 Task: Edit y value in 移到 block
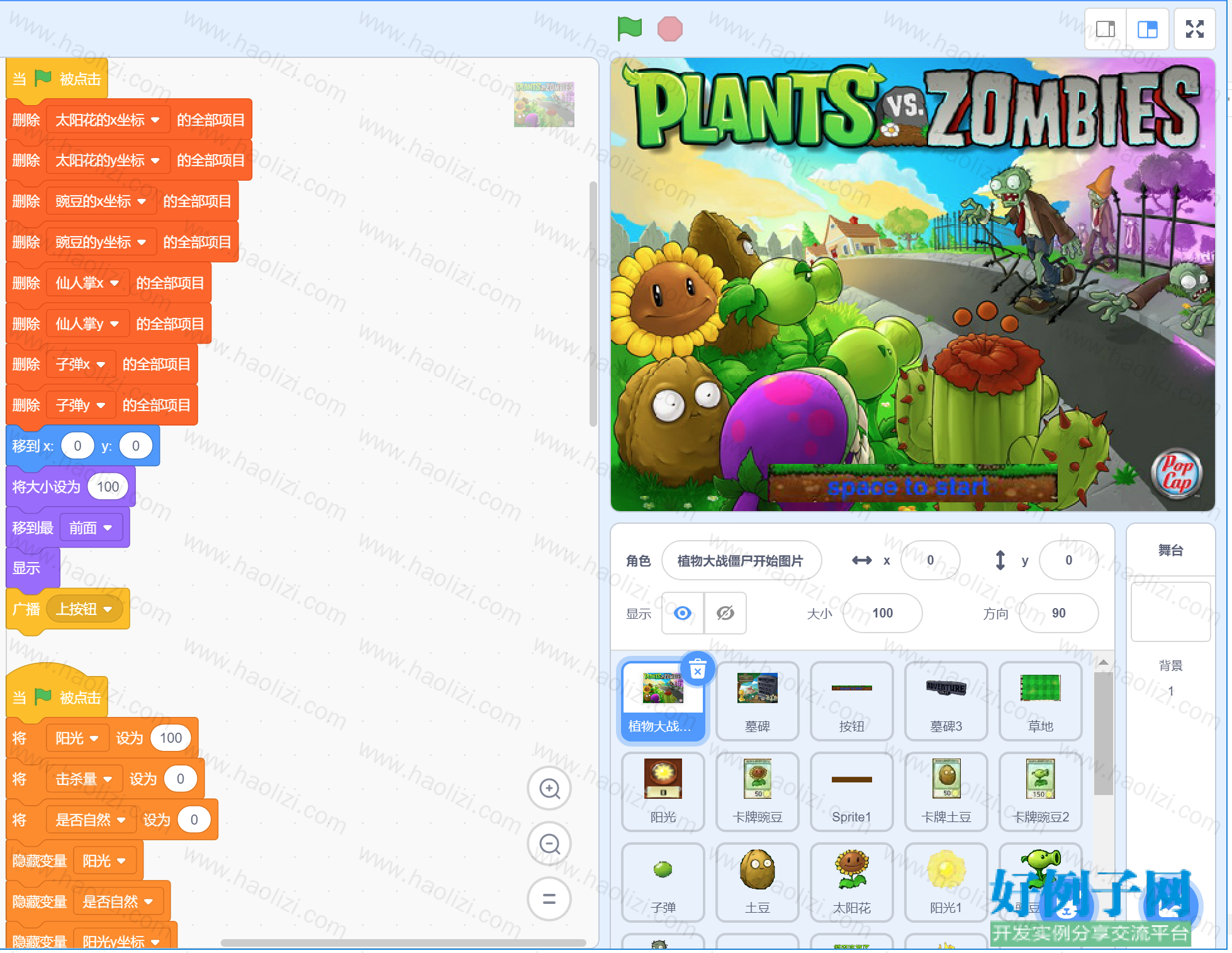[136, 446]
